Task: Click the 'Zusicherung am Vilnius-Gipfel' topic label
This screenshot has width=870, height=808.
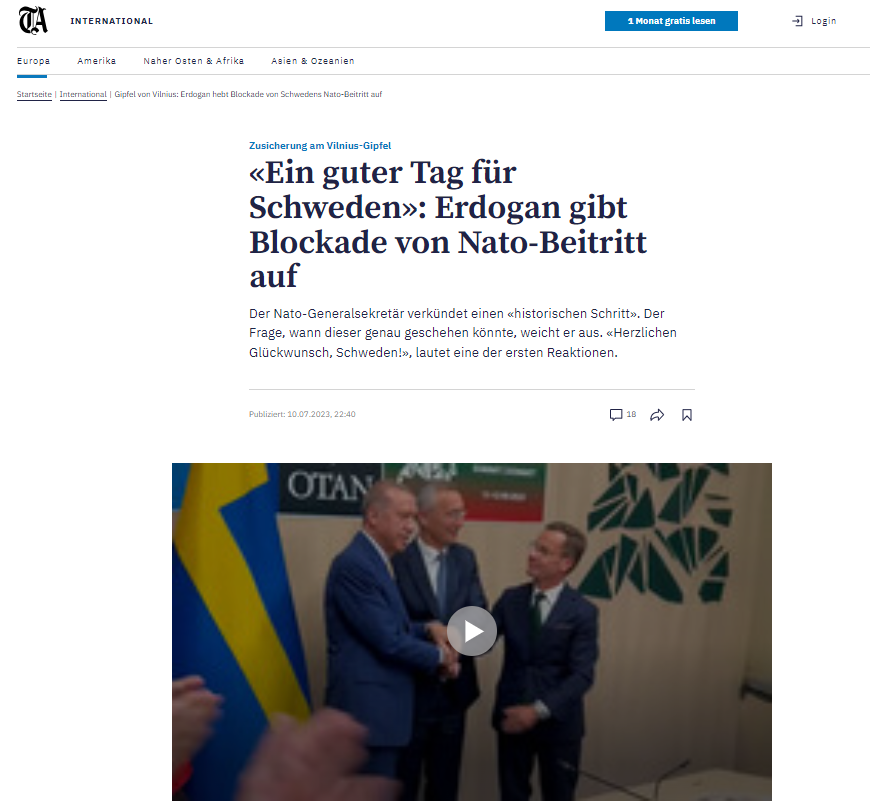Action: point(320,145)
